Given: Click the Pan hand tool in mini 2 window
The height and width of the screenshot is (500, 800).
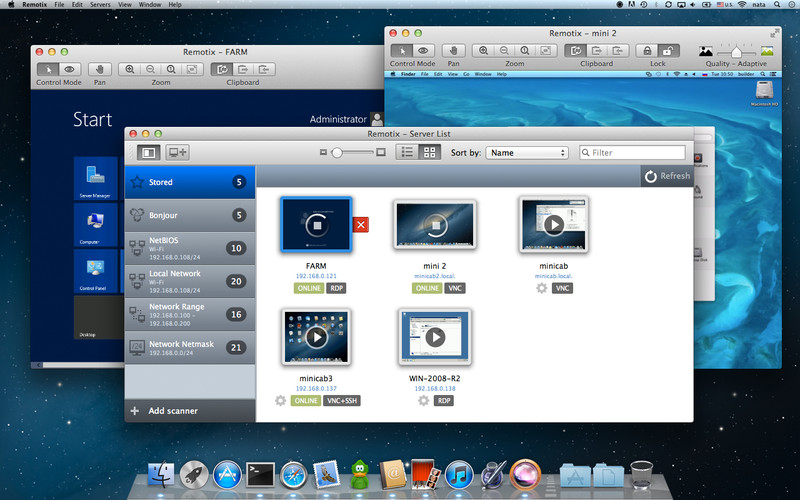Looking at the screenshot, I should (x=454, y=51).
